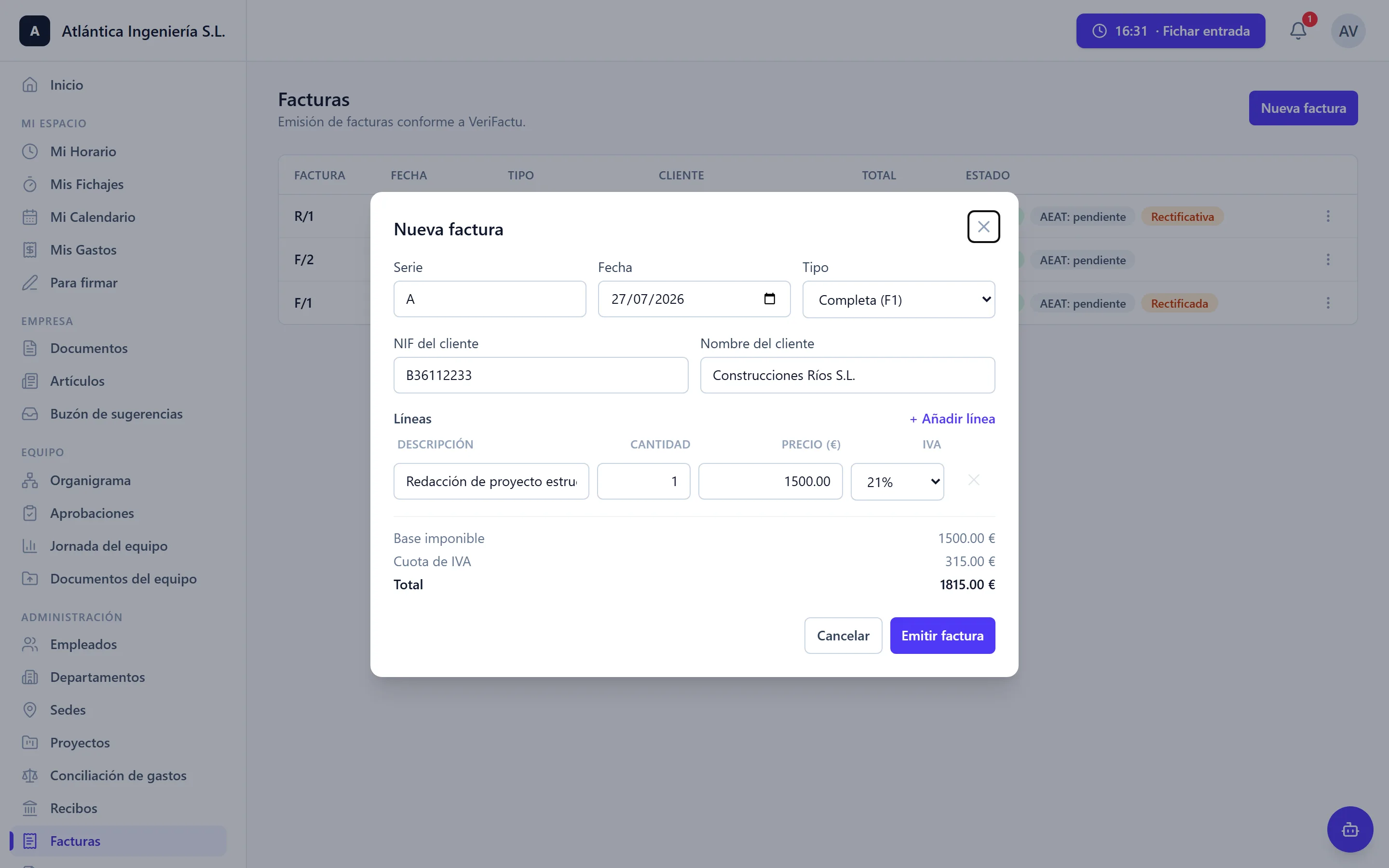Open row actions menu for invoice F/2
Screen dimensions: 1389x868
click(x=1328, y=259)
